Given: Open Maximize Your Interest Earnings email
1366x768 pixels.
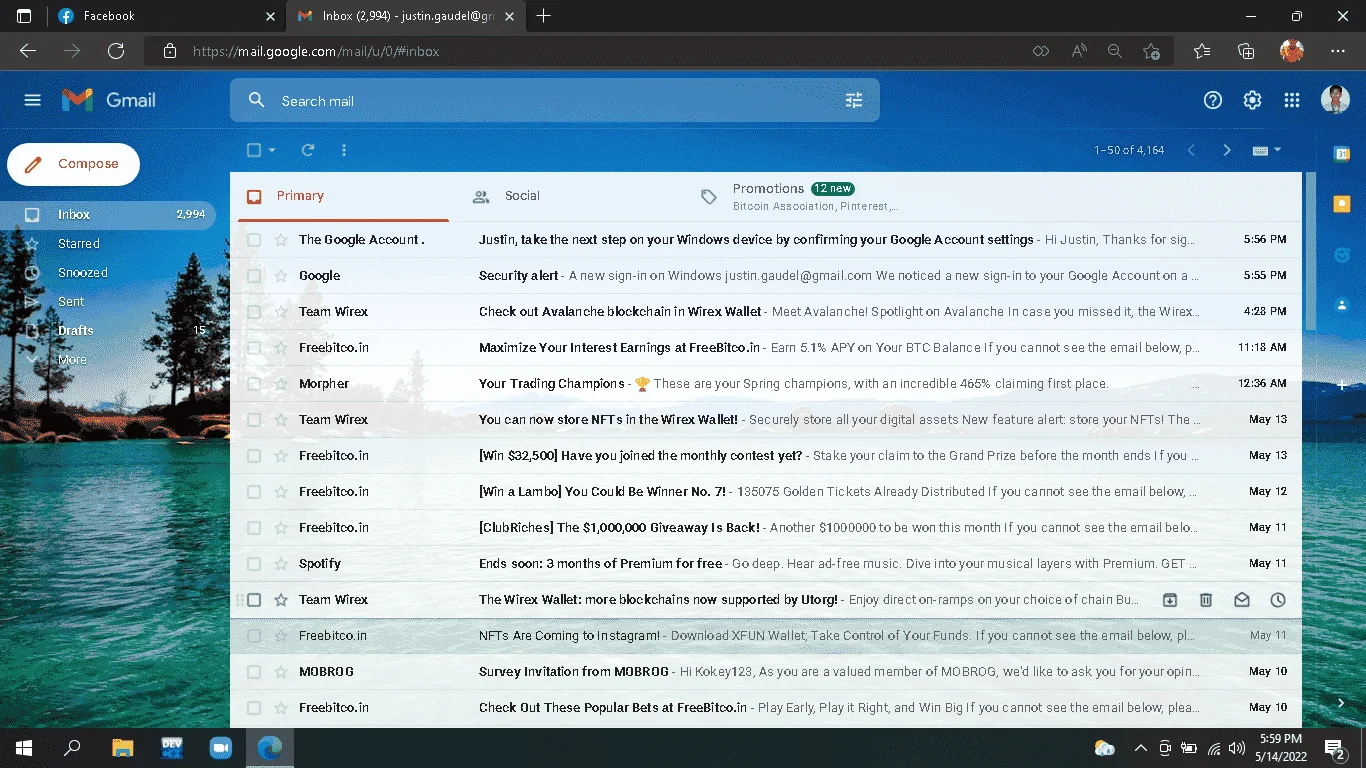Looking at the screenshot, I should pyautogui.click(x=766, y=348).
